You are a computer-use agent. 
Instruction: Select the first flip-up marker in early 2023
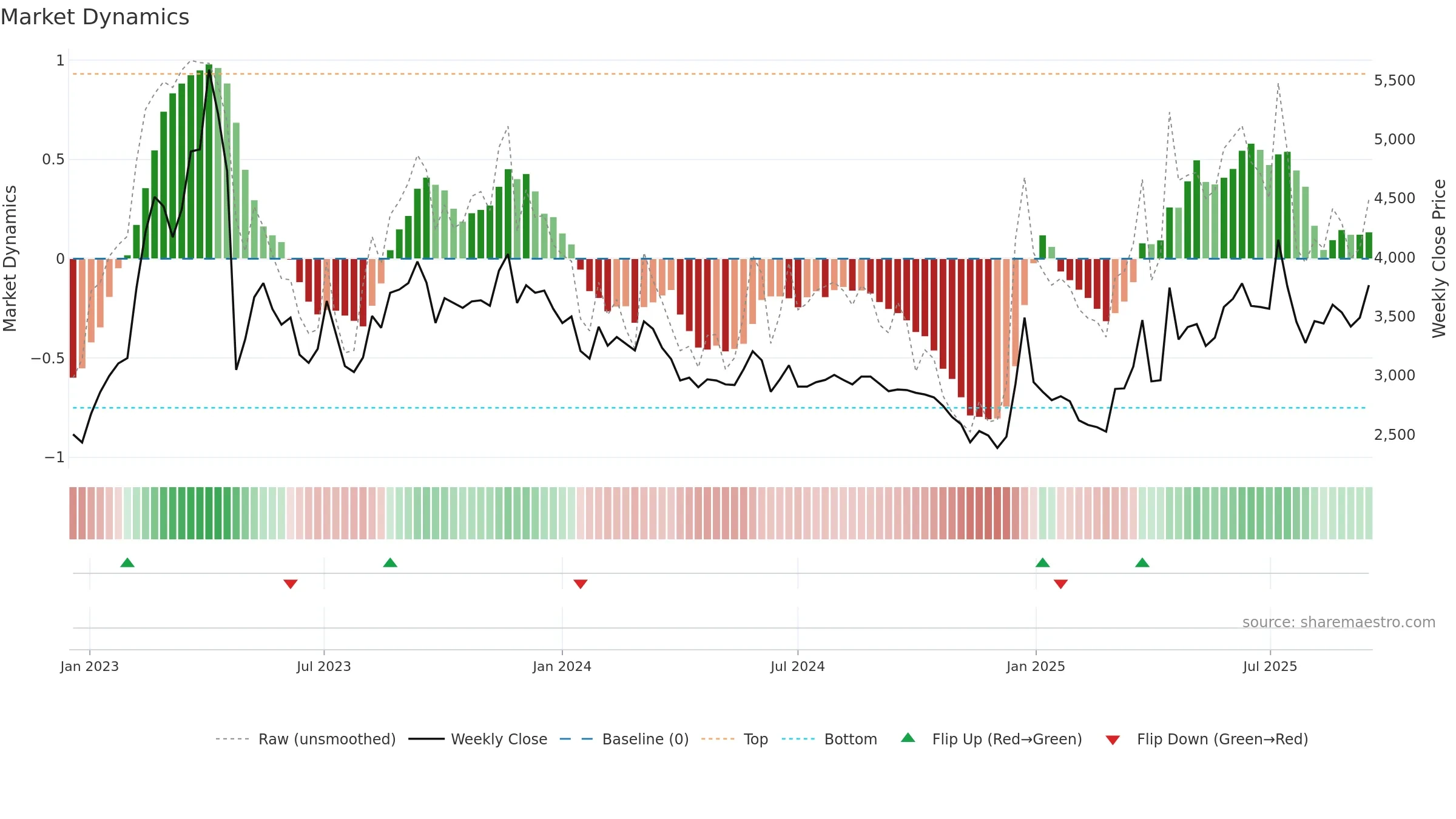(127, 563)
